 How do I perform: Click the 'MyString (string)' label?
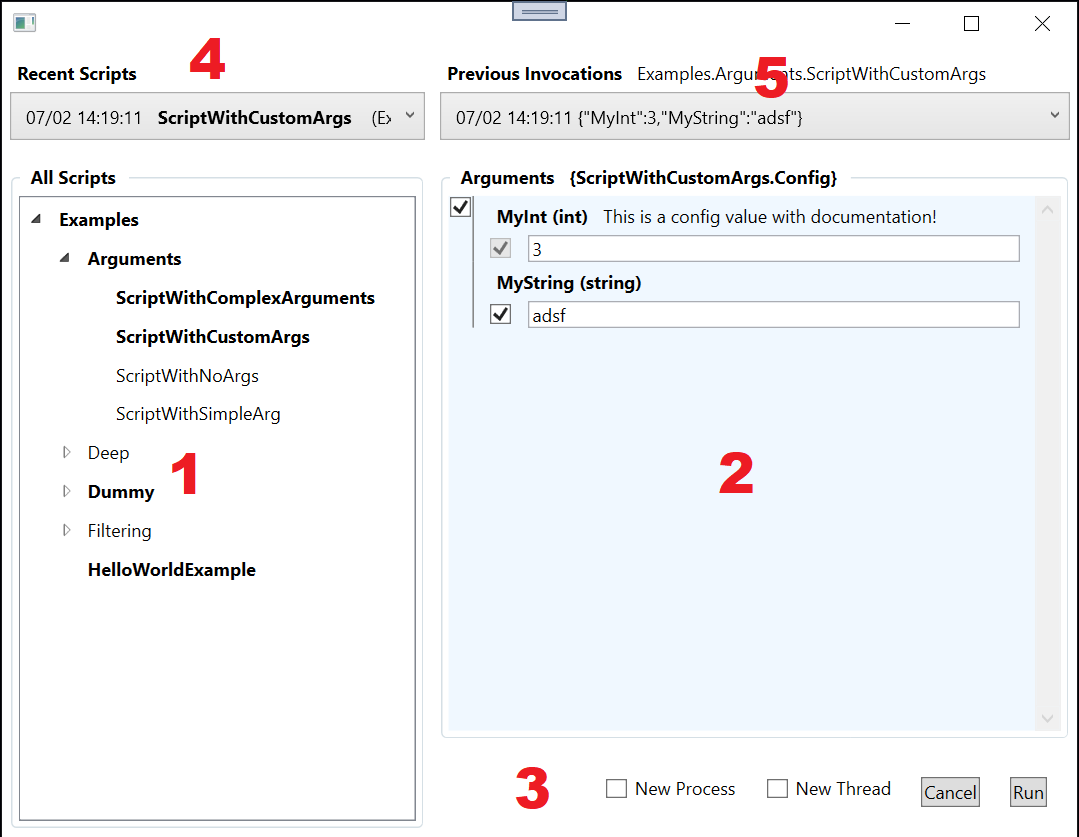point(569,283)
